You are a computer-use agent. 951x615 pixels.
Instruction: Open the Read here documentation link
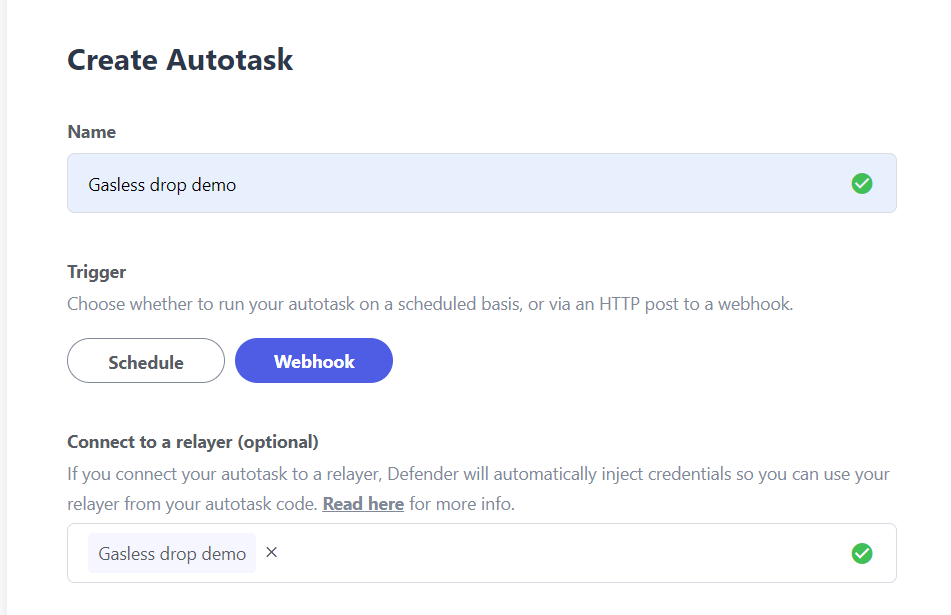362,503
